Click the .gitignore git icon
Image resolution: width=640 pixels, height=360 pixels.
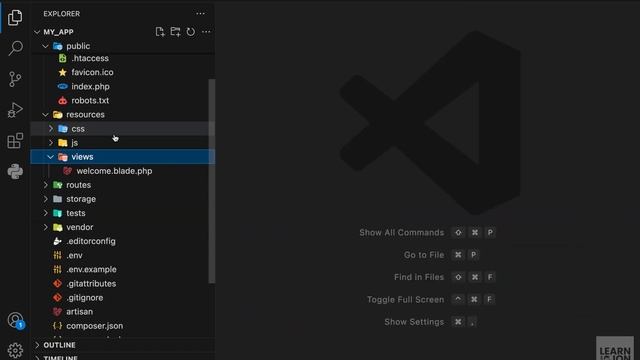[58, 298]
